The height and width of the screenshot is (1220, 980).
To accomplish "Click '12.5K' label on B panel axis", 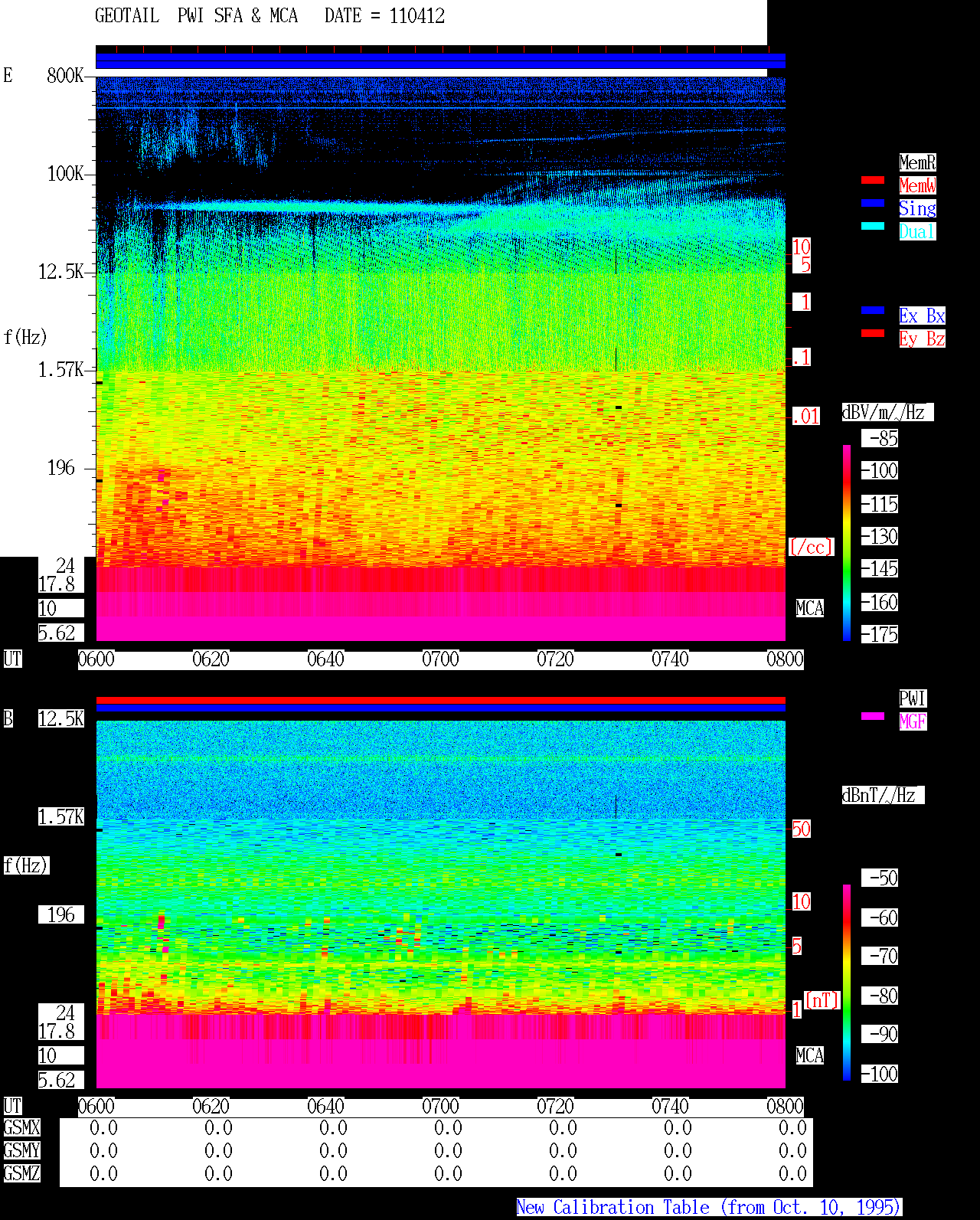I will point(61,719).
